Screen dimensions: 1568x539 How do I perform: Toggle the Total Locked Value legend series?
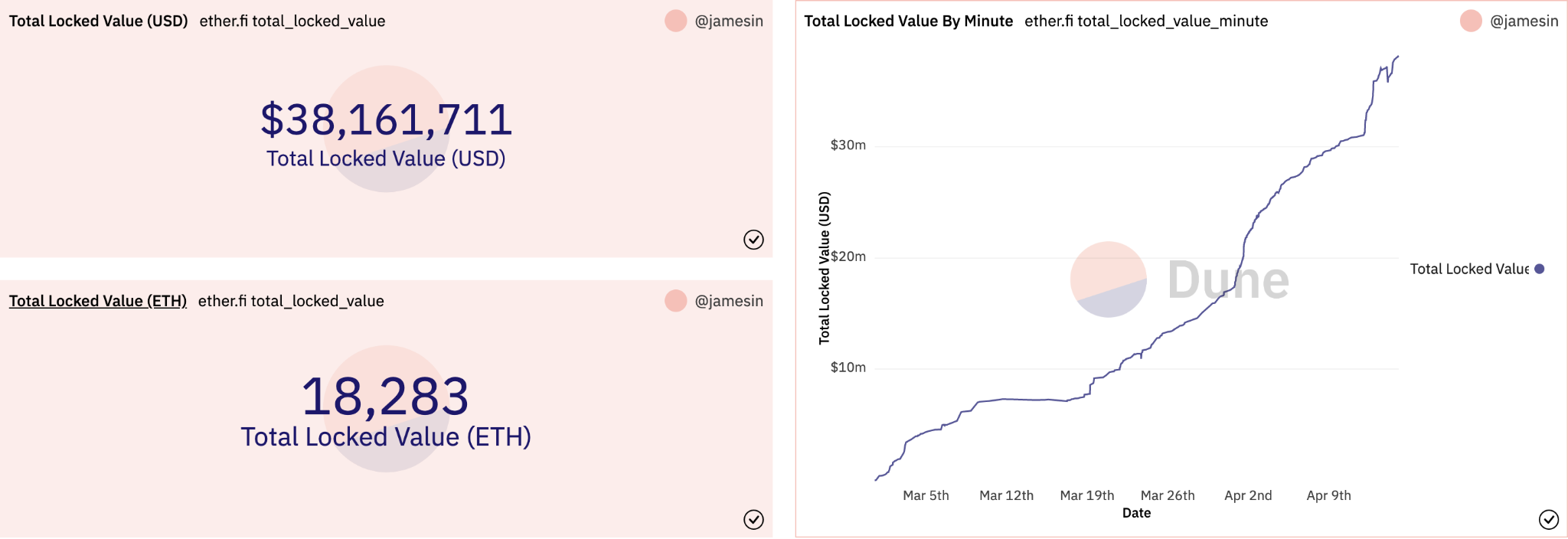[1468, 269]
